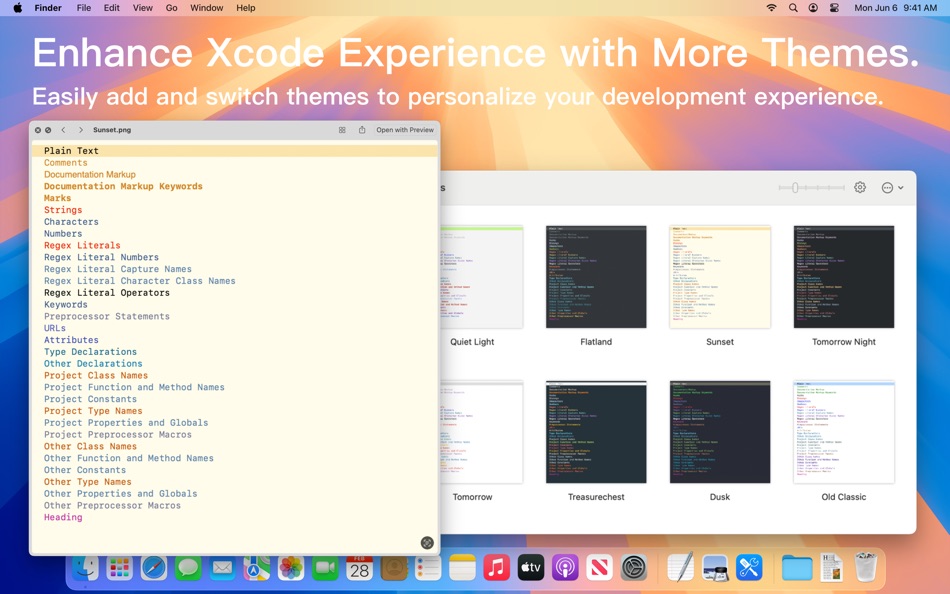Screen dimensions: 950x594
Task: Open Preview from the Dock
Action: (715, 568)
